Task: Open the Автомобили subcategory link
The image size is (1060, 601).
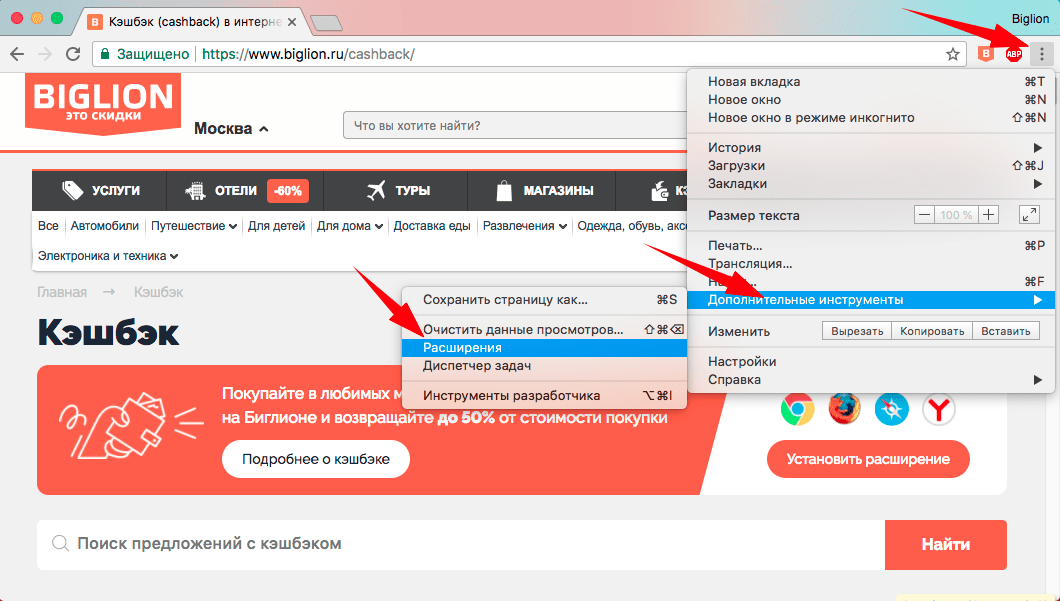Action: pos(105,226)
